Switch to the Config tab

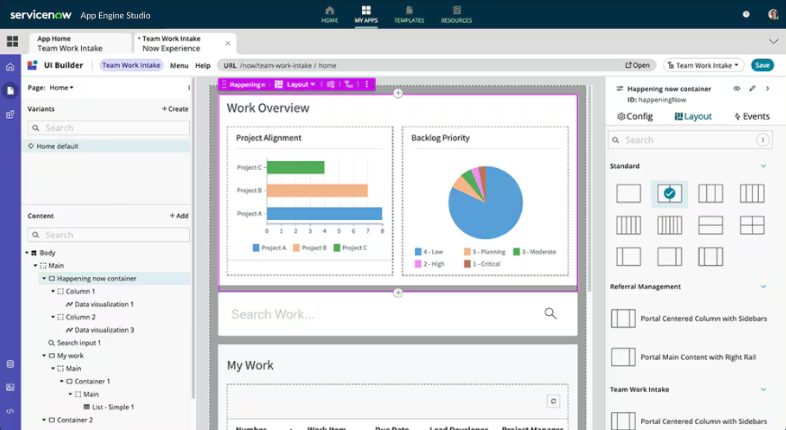click(x=635, y=116)
